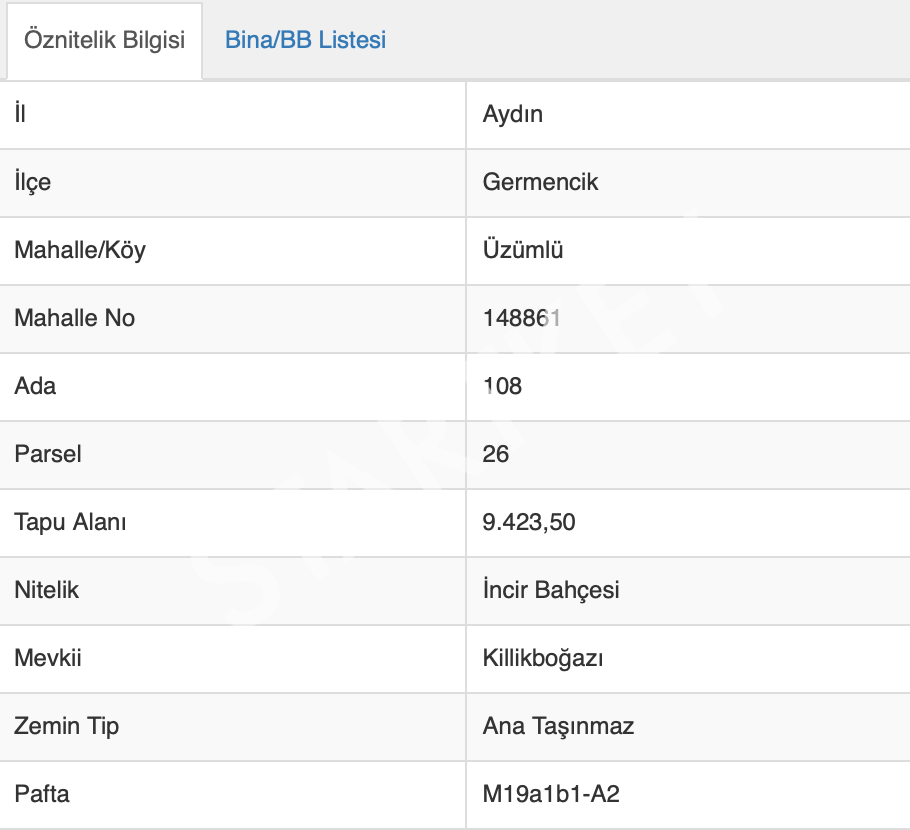
Task: Select the Öznitelik Bilgisi tab
Action: [104, 41]
